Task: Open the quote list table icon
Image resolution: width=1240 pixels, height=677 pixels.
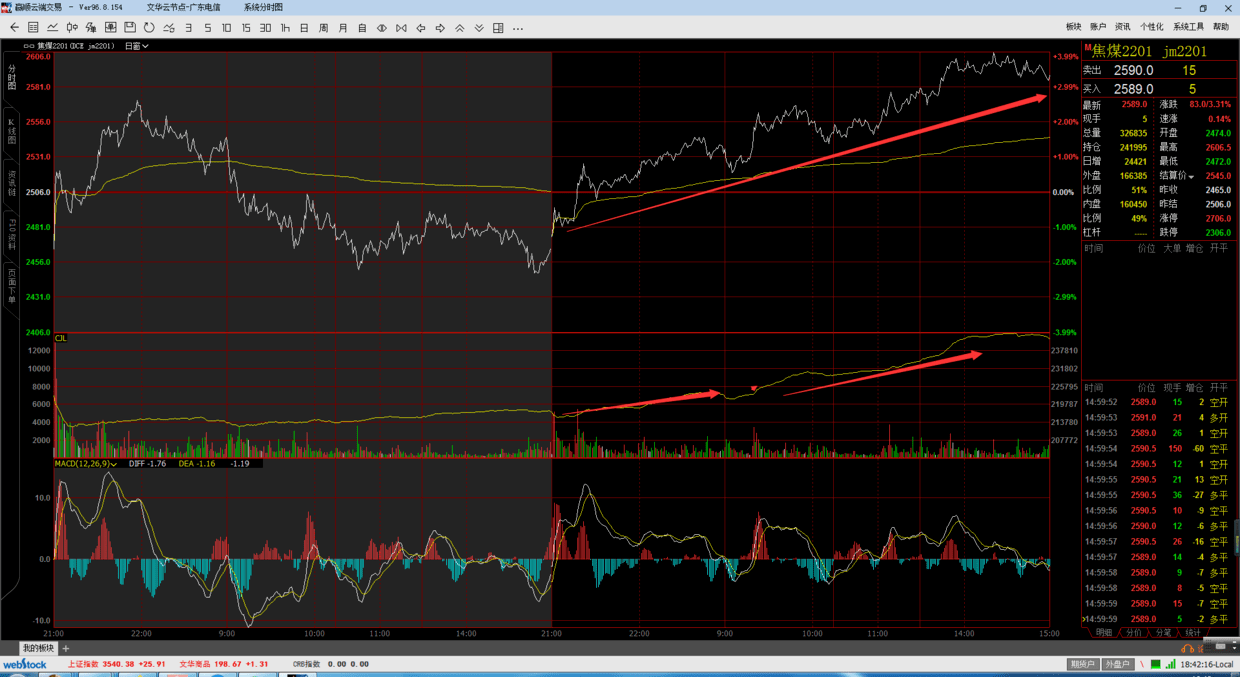Action: click(x=33, y=28)
